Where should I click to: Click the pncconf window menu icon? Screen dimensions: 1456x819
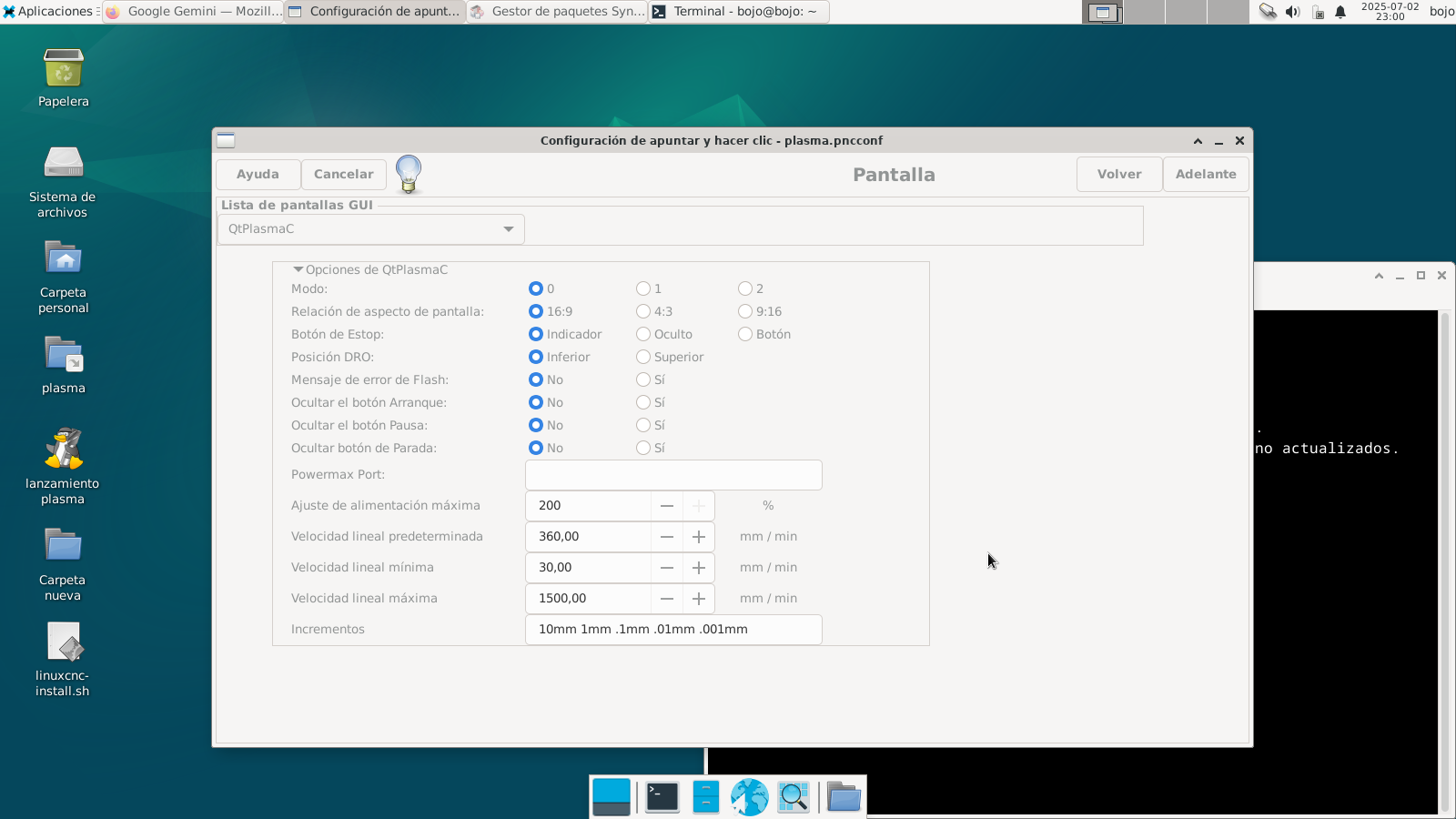tap(226, 140)
